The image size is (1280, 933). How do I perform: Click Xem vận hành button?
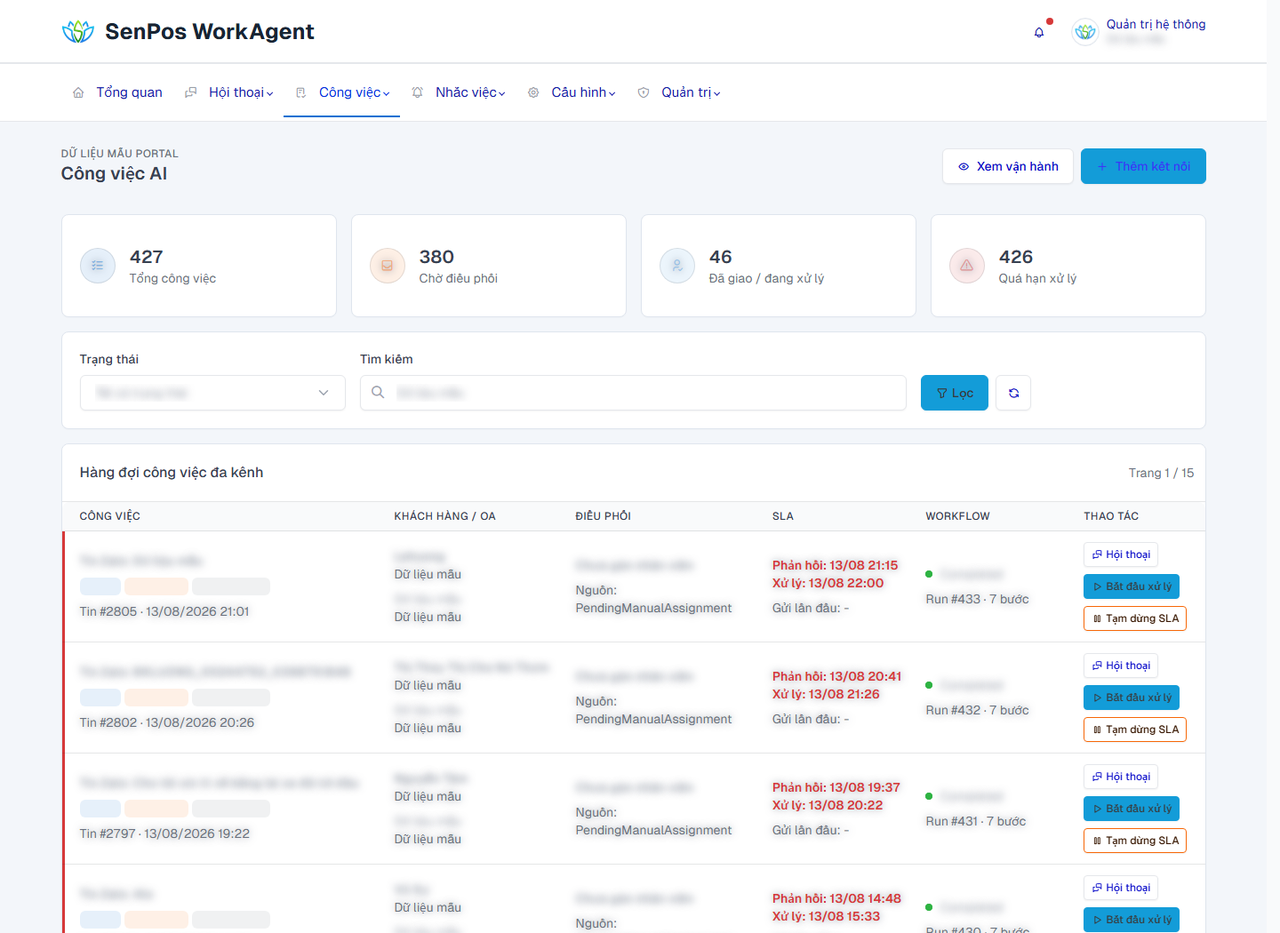coord(1008,166)
